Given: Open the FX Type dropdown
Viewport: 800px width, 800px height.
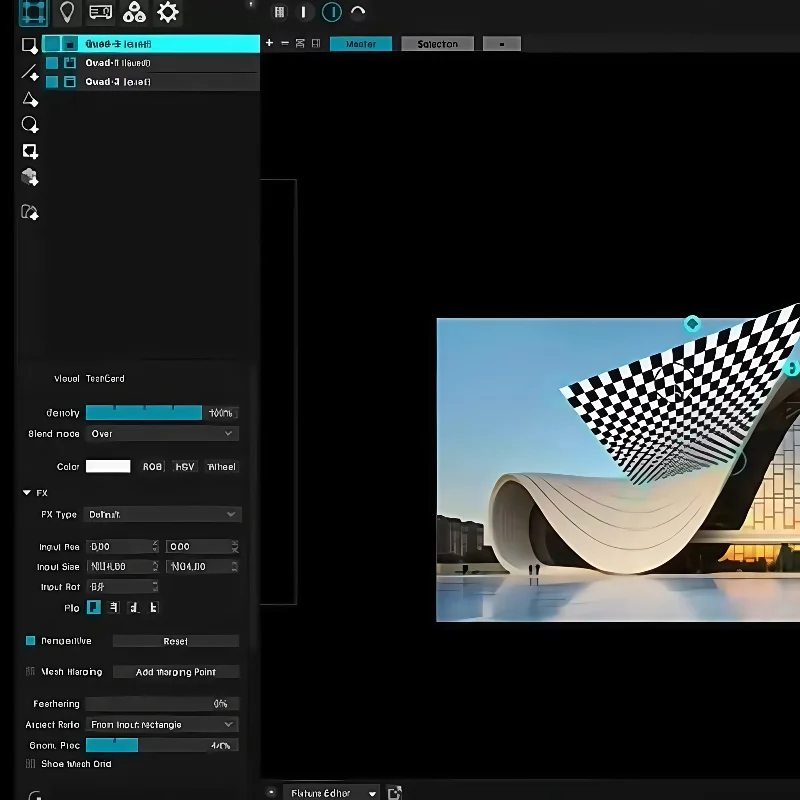Looking at the screenshot, I should coord(162,514).
